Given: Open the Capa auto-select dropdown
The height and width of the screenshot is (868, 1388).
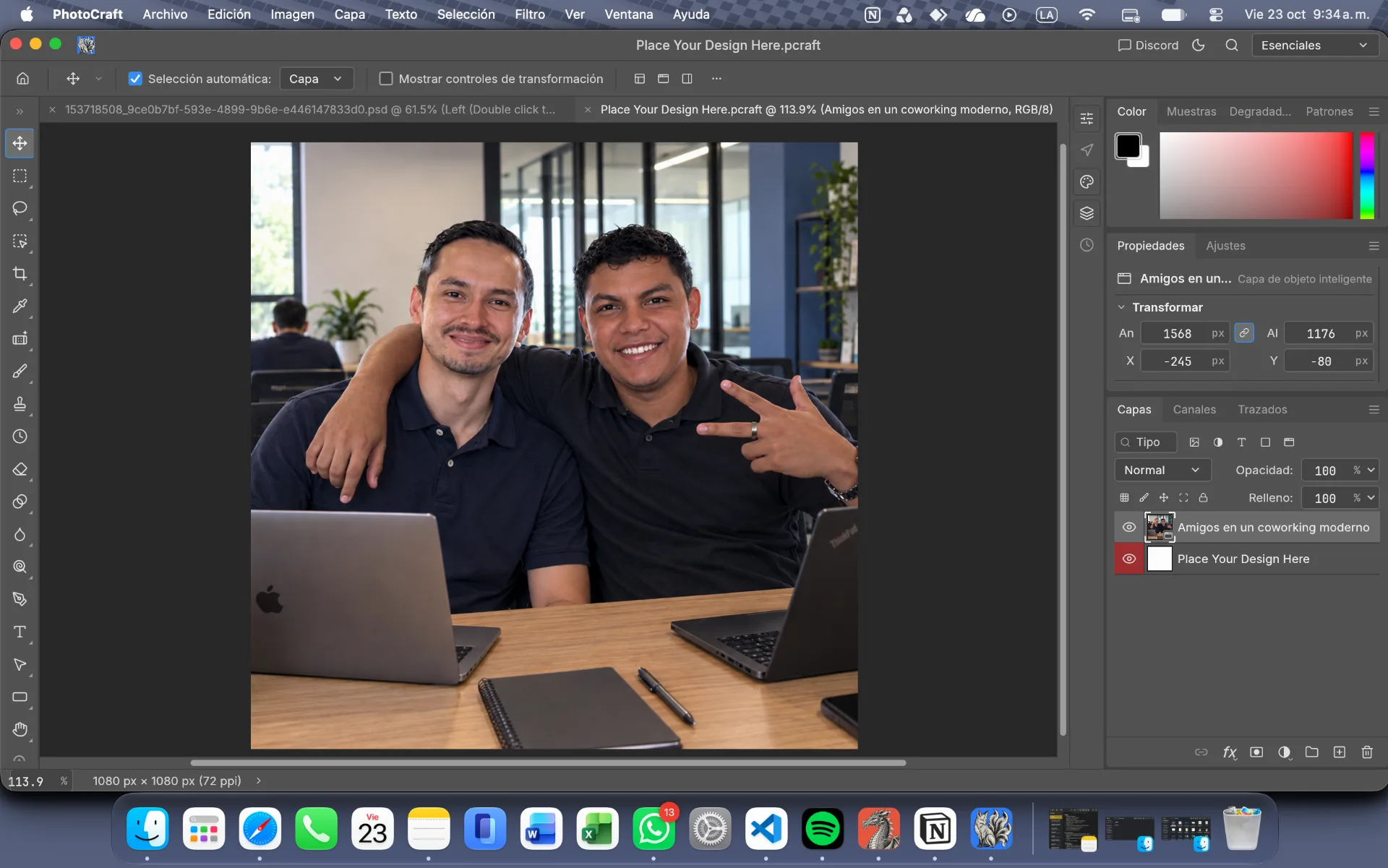Looking at the screenshot, I should coord(316,79).
